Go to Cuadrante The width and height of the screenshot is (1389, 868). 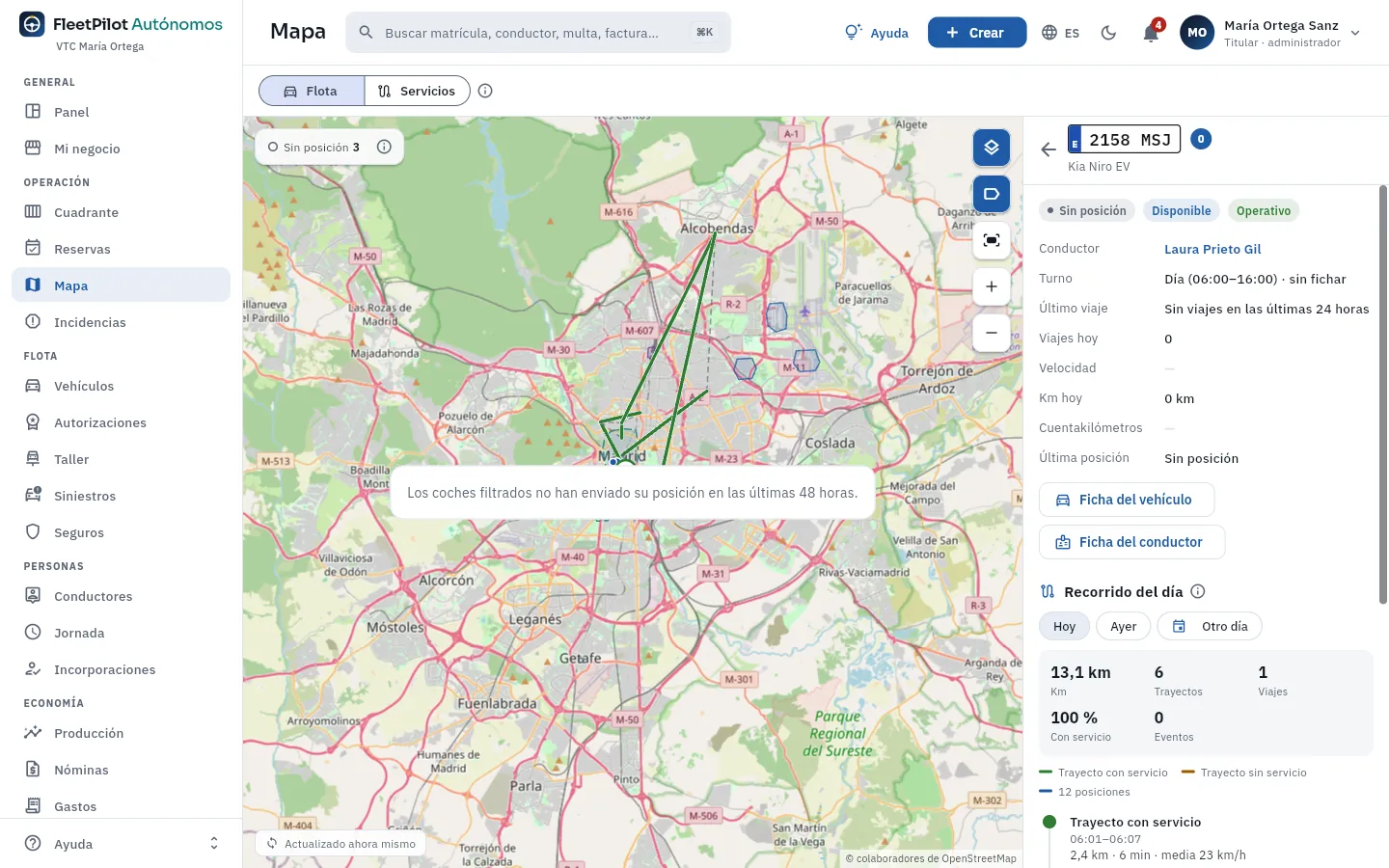point(122,212)
